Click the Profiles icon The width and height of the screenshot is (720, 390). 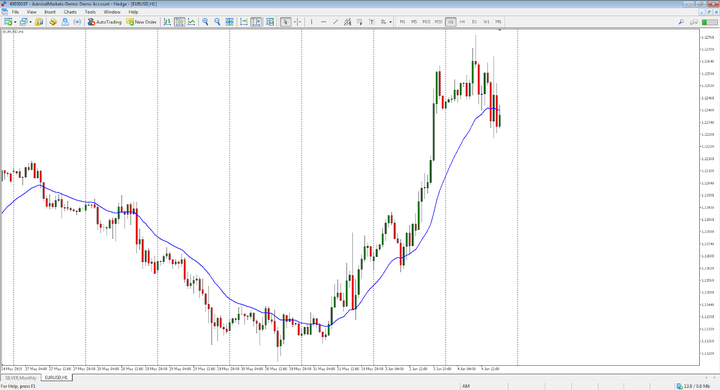coord(23,22)
